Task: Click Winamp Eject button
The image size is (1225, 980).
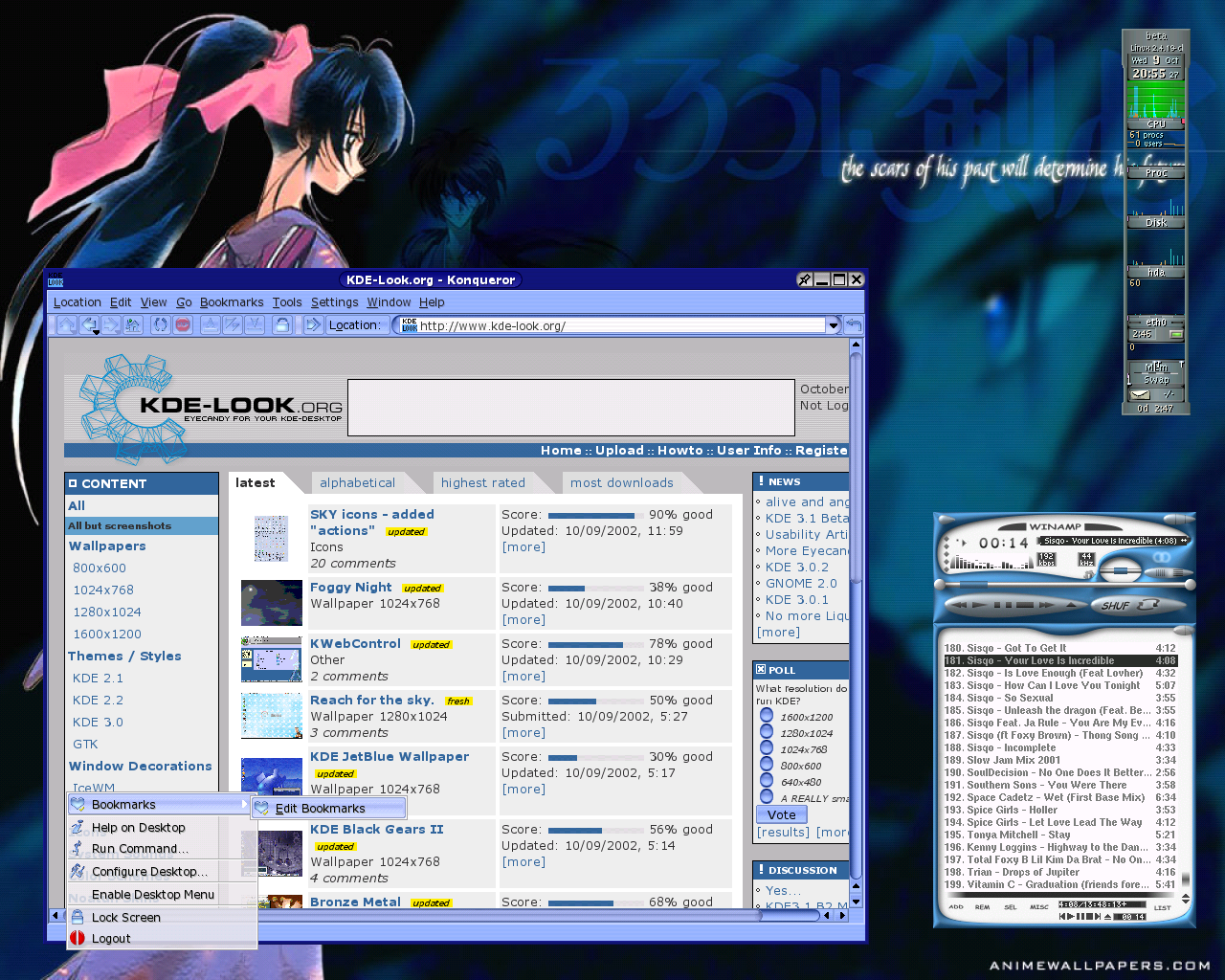Action: 1071,605
